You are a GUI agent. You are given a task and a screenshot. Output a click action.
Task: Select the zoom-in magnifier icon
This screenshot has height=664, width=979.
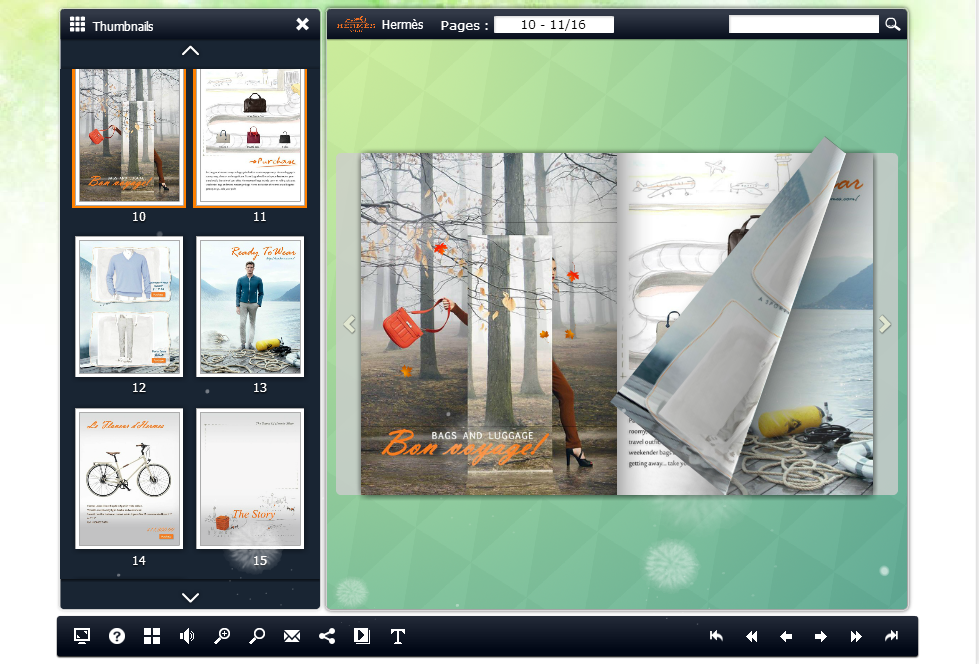(222, 636)
